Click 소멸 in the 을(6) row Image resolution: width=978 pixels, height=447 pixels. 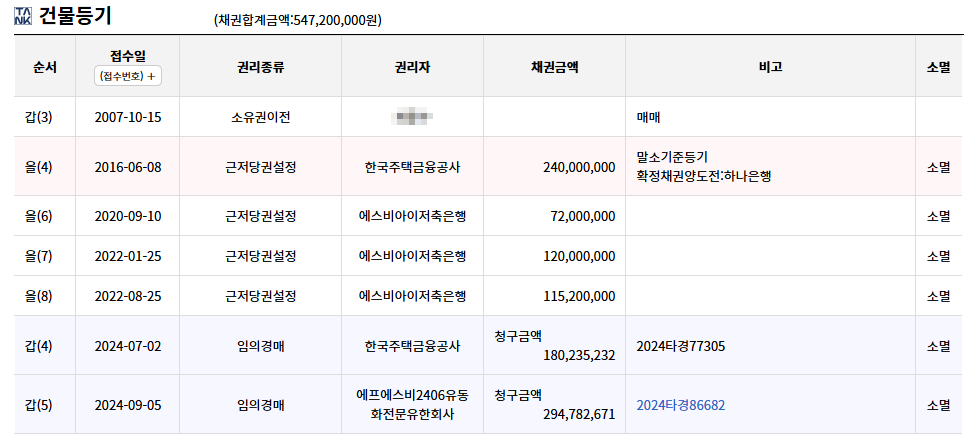pos(939,216)
